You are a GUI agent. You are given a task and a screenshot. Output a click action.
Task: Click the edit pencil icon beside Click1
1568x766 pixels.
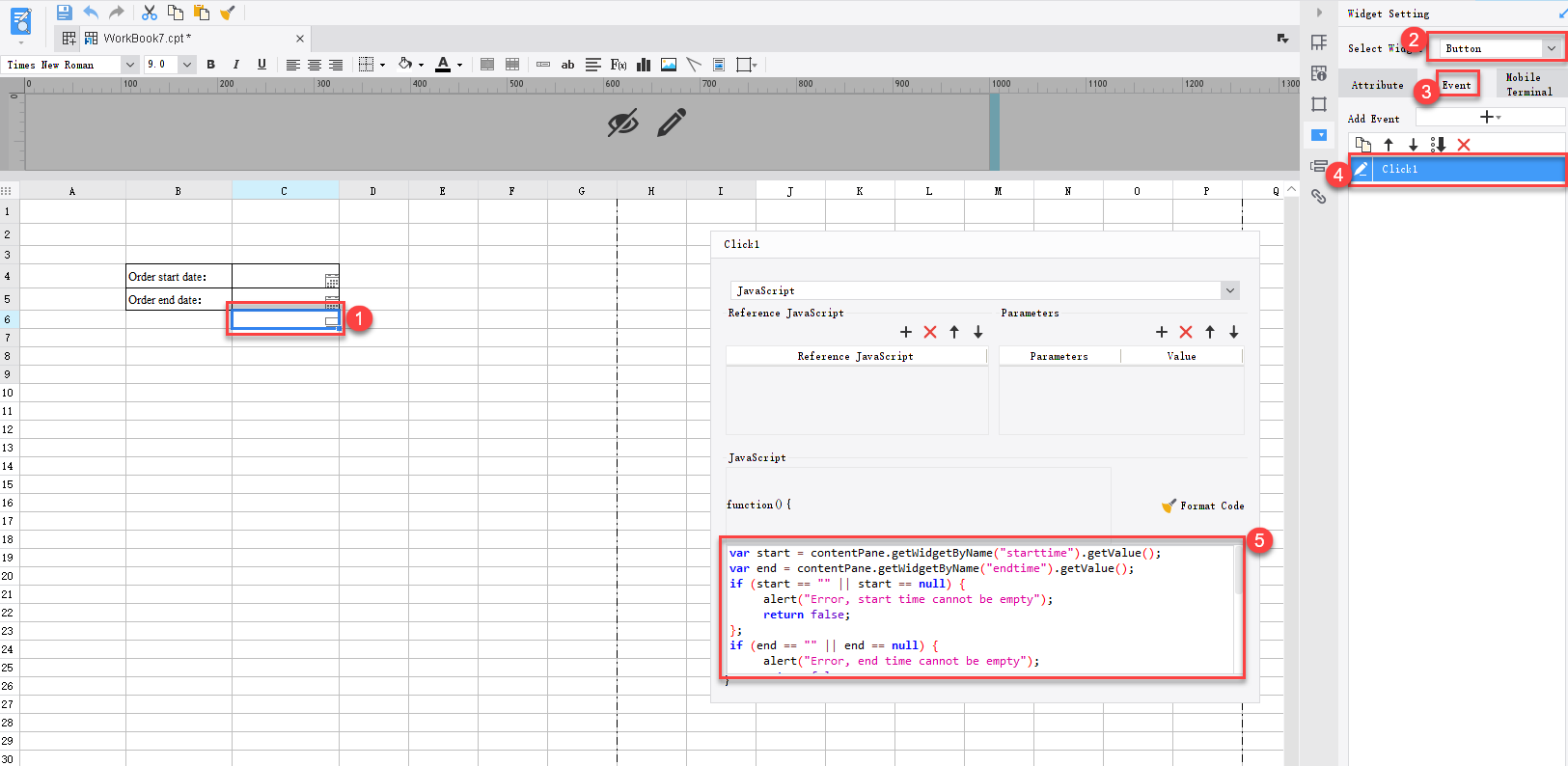(x=1361, y=169)
